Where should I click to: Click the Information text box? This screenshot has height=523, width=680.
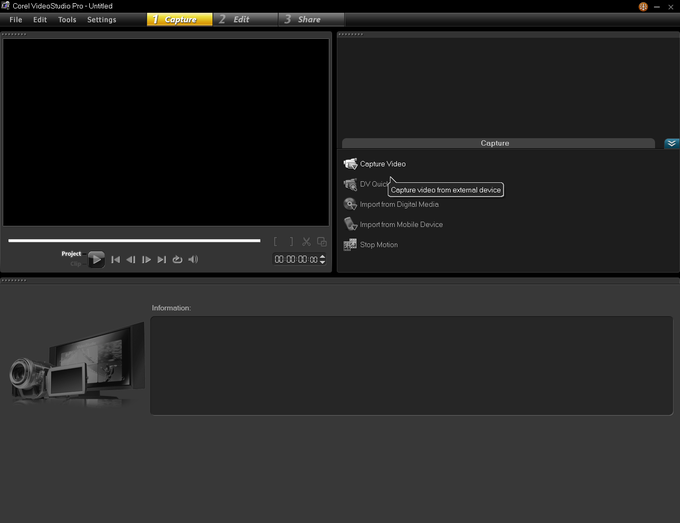(x=412, y=366)
